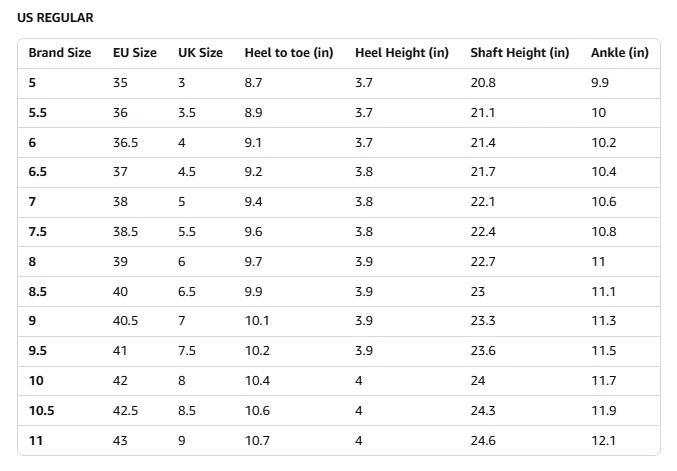Click the UK Size column header
The image size is (677, 471).
point(200,53)
